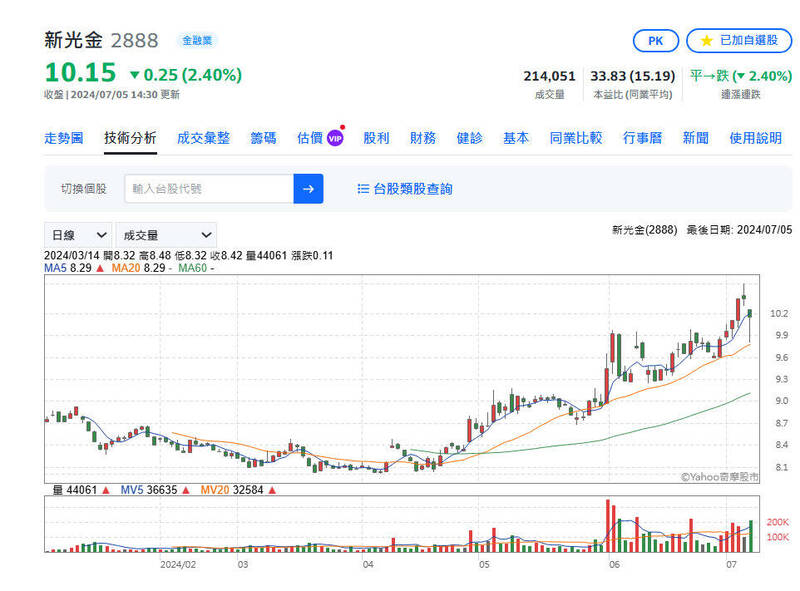Click the 輸入台股代號 input field
The image size is (800, 591).
click(x=210, y=188)
